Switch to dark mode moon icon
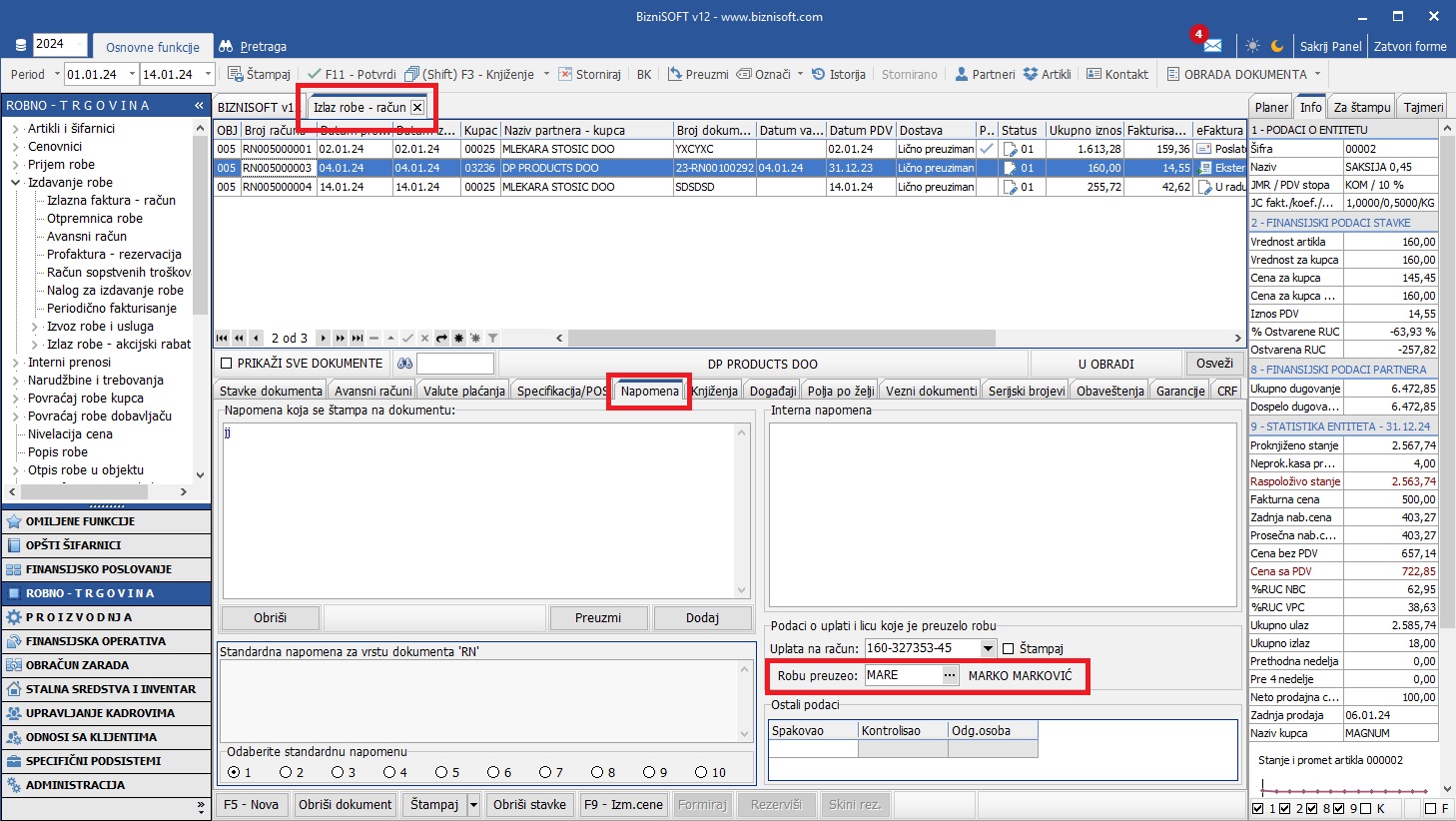The width and height of the screenshot is (1456, 821). coord(1277,46)
